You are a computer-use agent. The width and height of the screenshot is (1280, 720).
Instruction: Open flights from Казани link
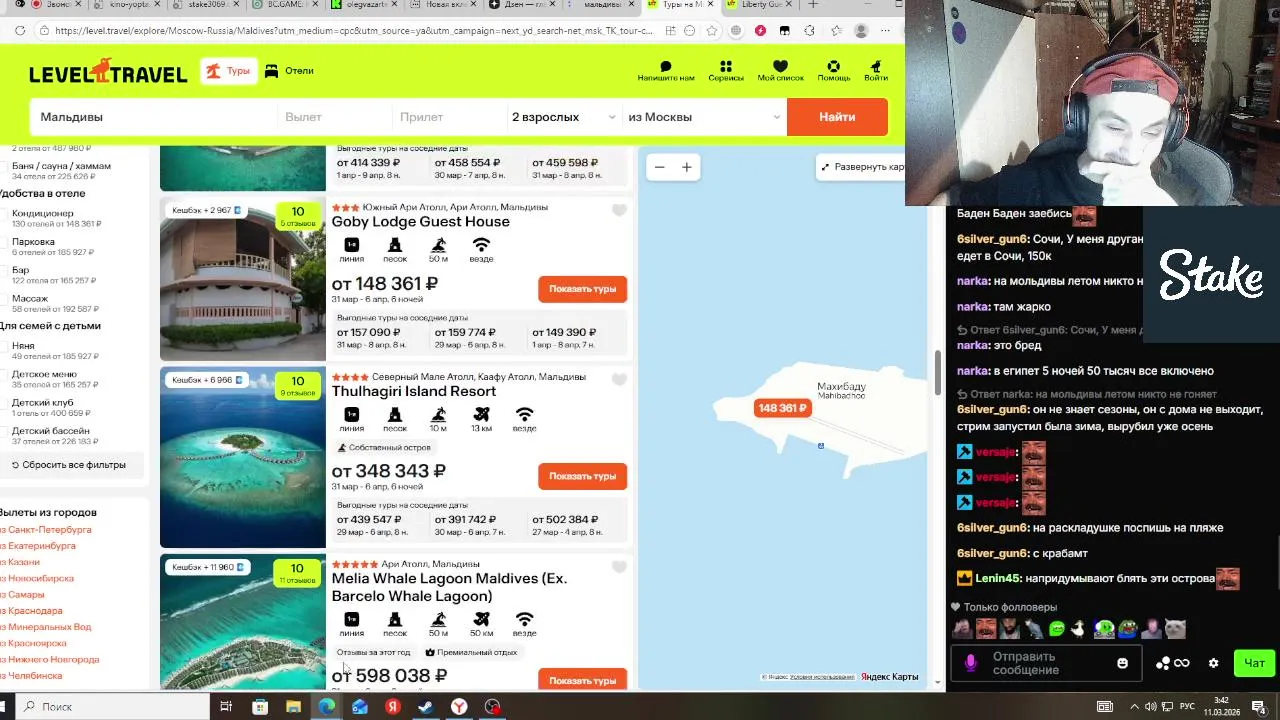tap(20, 562)
